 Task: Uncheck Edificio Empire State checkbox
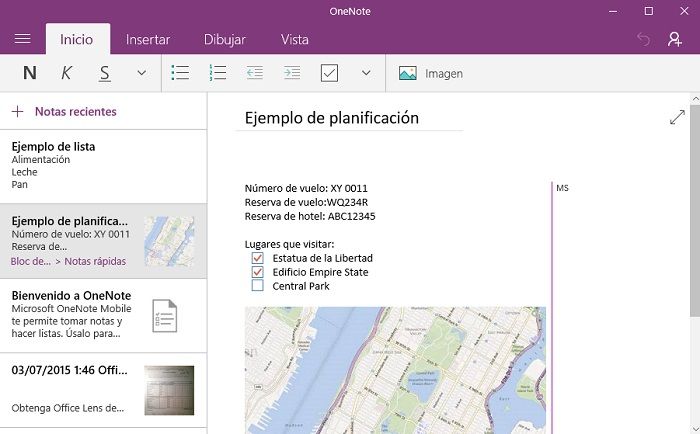coord(258,272)
